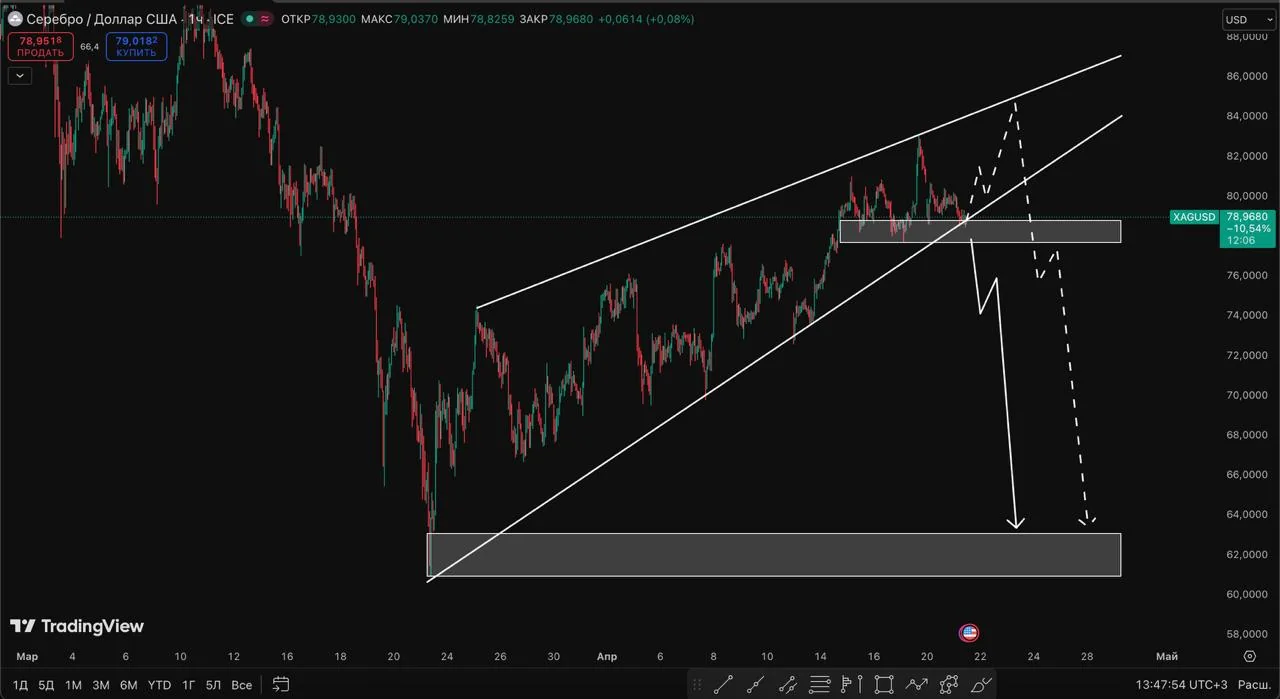Select the ray line drawing tool
The image size is (1280, 699).
pos(755,685)
